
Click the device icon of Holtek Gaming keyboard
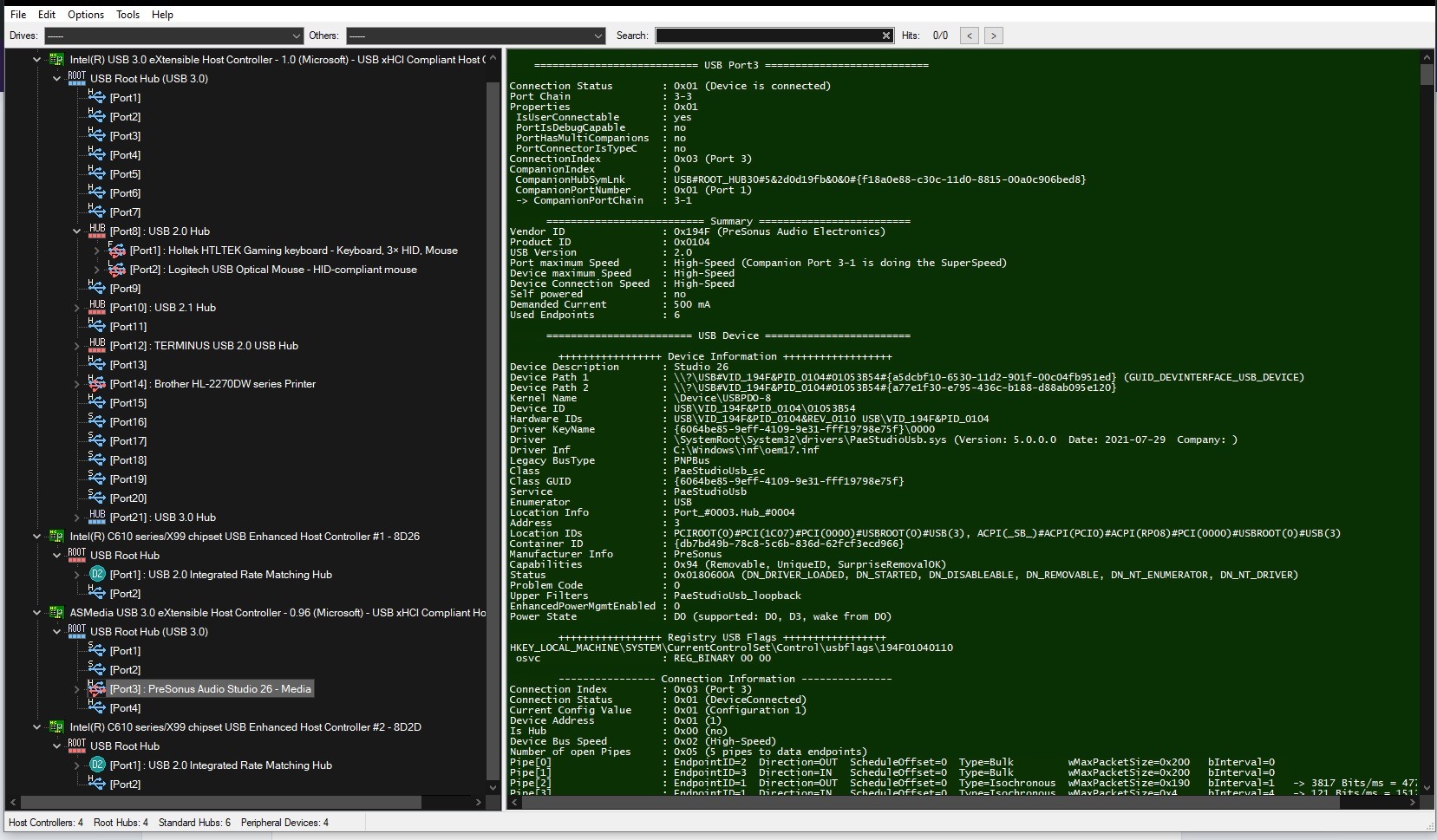click(116, 250)
